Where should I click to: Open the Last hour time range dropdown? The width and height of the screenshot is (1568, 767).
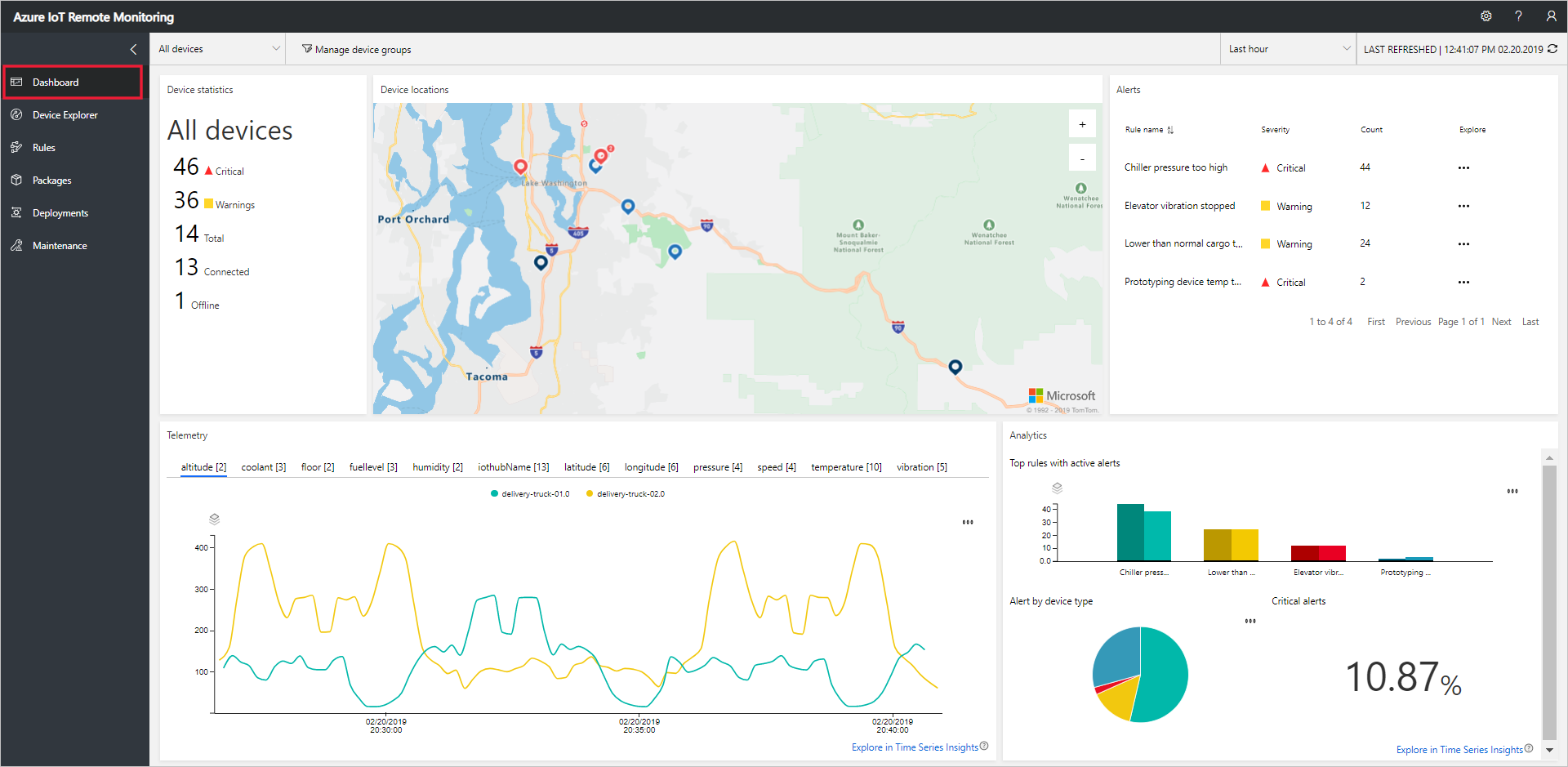tap(1288, 49)
